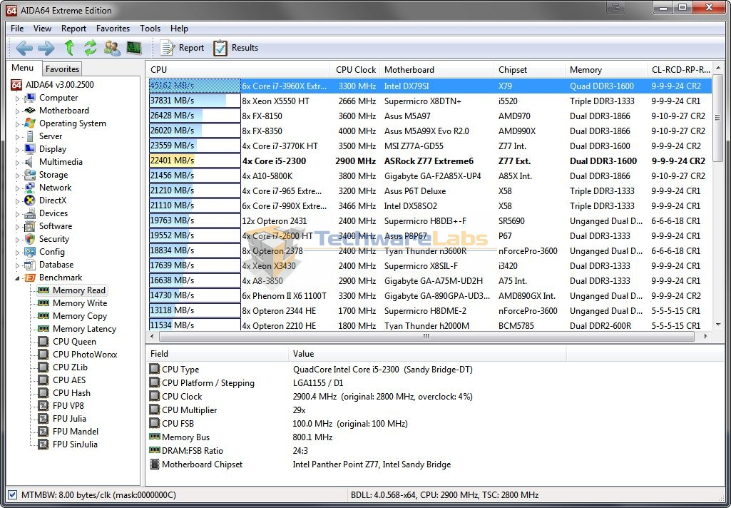Select the Security tree node
Screen dimensions: 731x508
tap(54, 239)
